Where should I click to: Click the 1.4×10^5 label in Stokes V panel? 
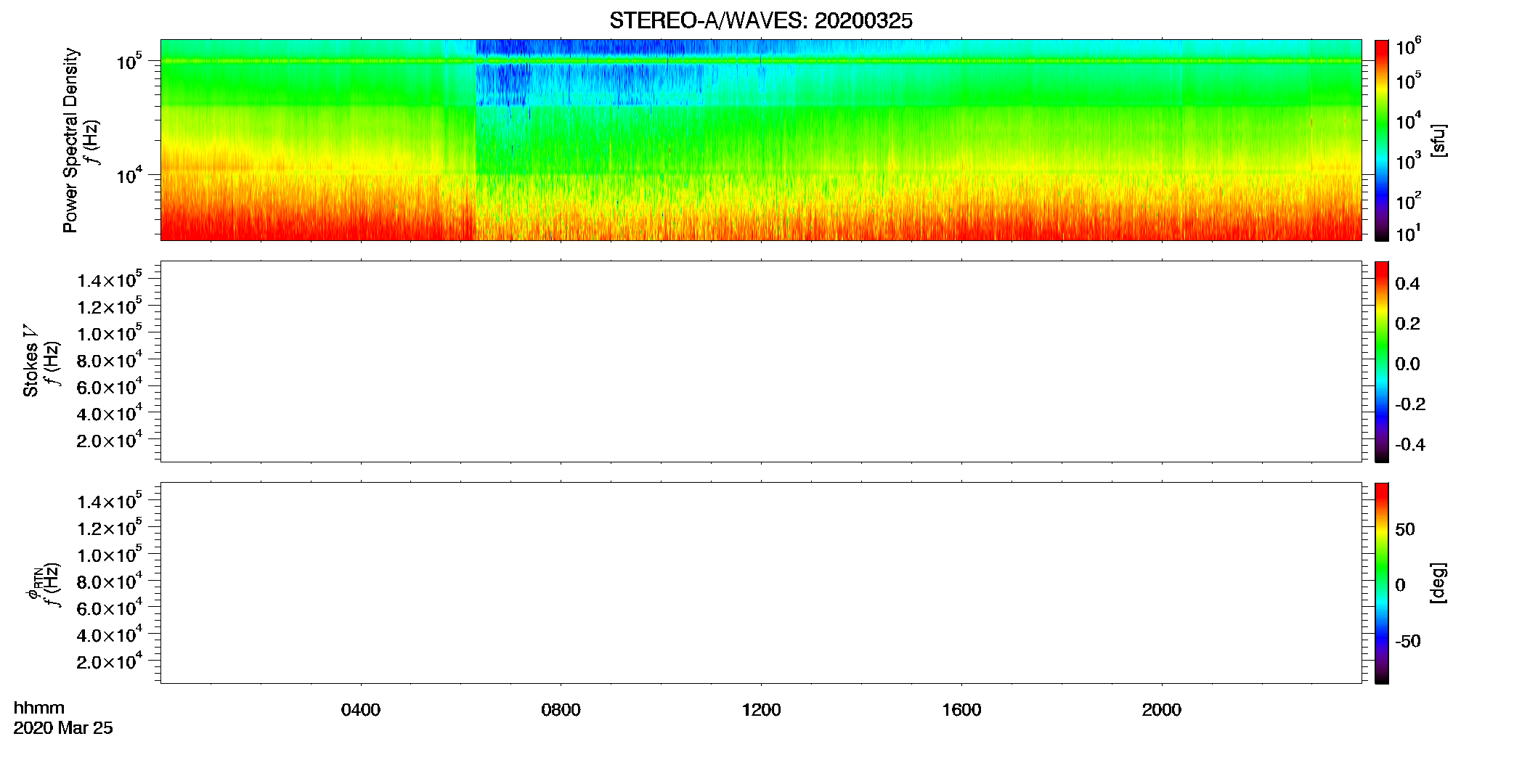pos(110,279)
